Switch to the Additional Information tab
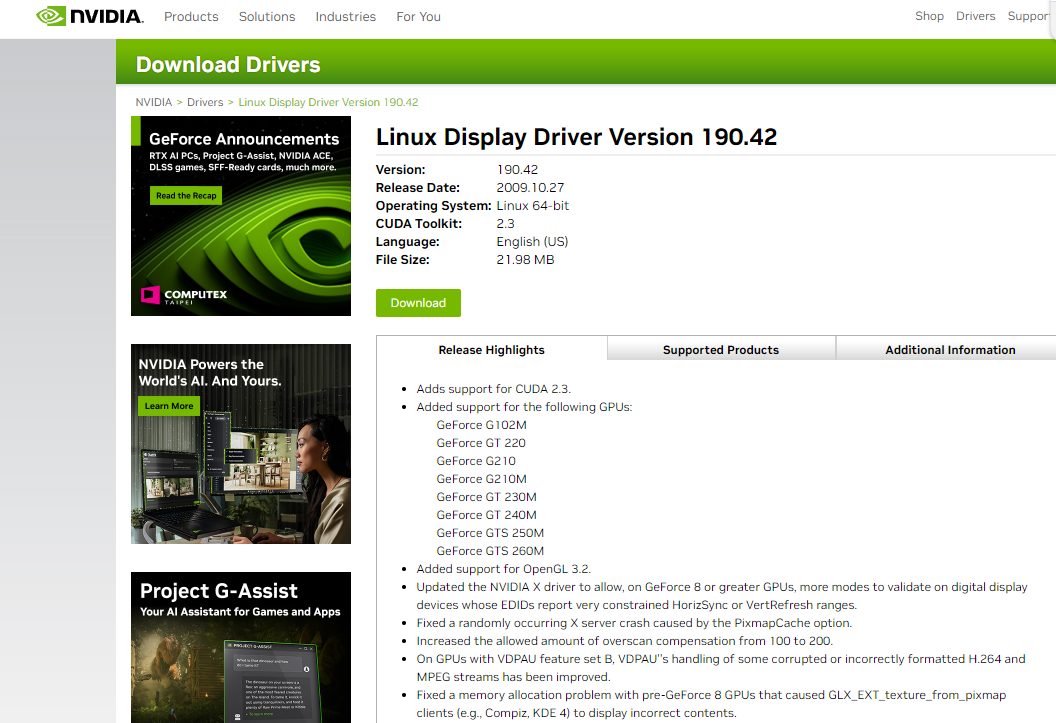The width and height of the screenshot is (1056, 723). pyautogui.click(x=950, y=350)
